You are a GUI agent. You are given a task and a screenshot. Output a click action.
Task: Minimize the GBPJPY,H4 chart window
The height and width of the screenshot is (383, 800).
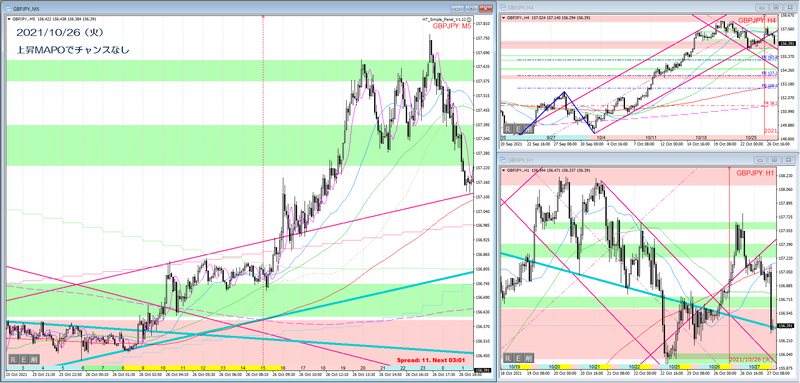click(762, 7)
